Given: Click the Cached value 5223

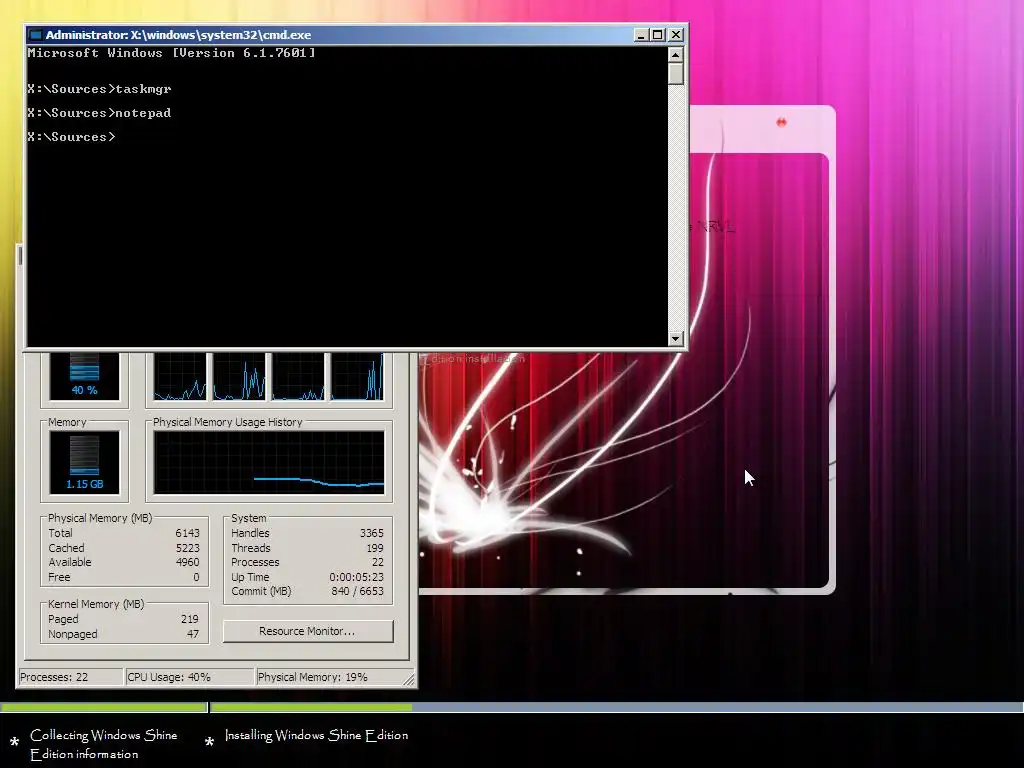Looking at the screenshot, I should [187, 548].
